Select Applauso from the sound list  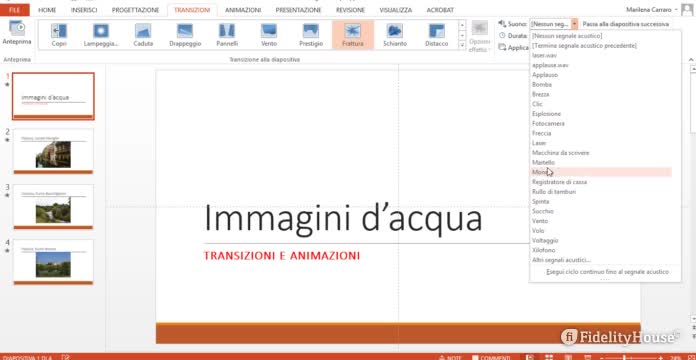tap(545, 75)
